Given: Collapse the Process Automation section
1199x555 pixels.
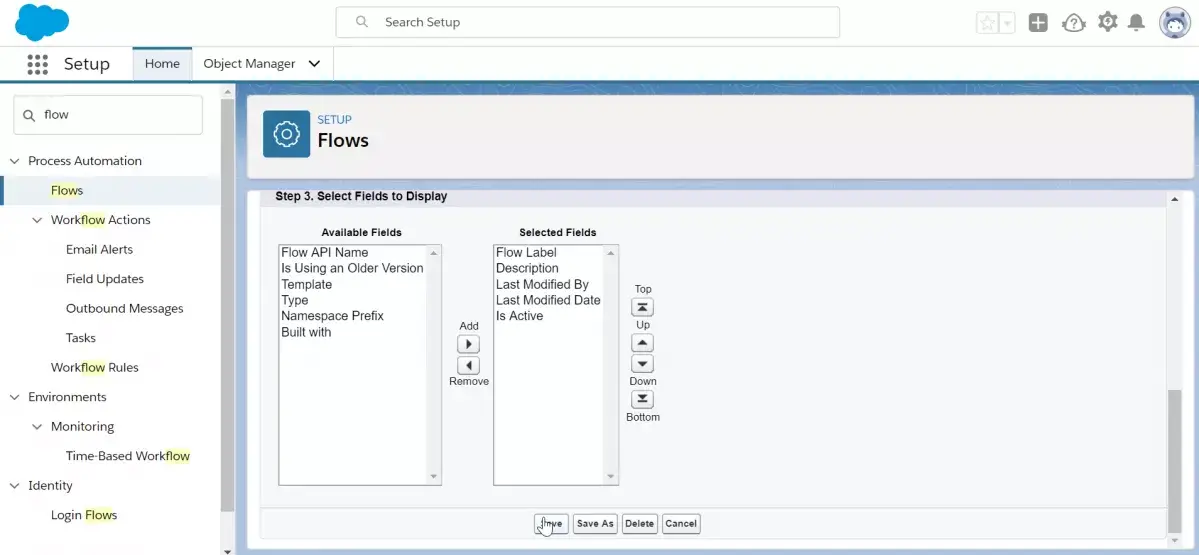Looking at the screenshot, I should pos(14,161).
